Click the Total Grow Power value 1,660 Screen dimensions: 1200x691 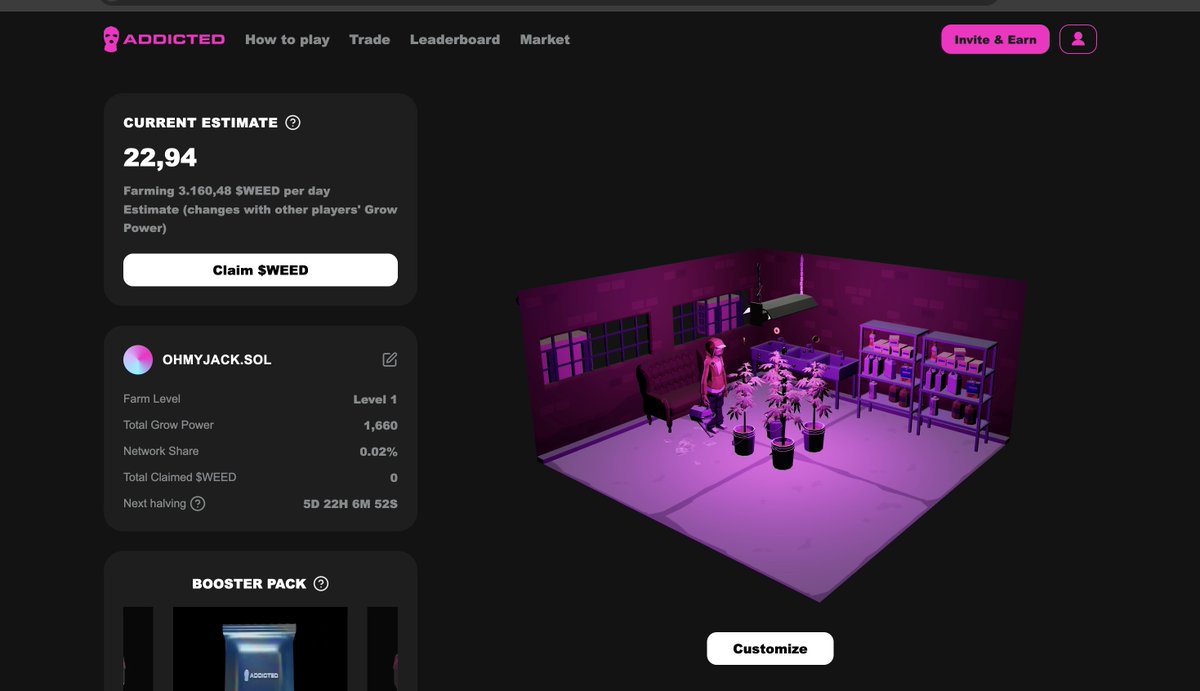click(381, 425)
